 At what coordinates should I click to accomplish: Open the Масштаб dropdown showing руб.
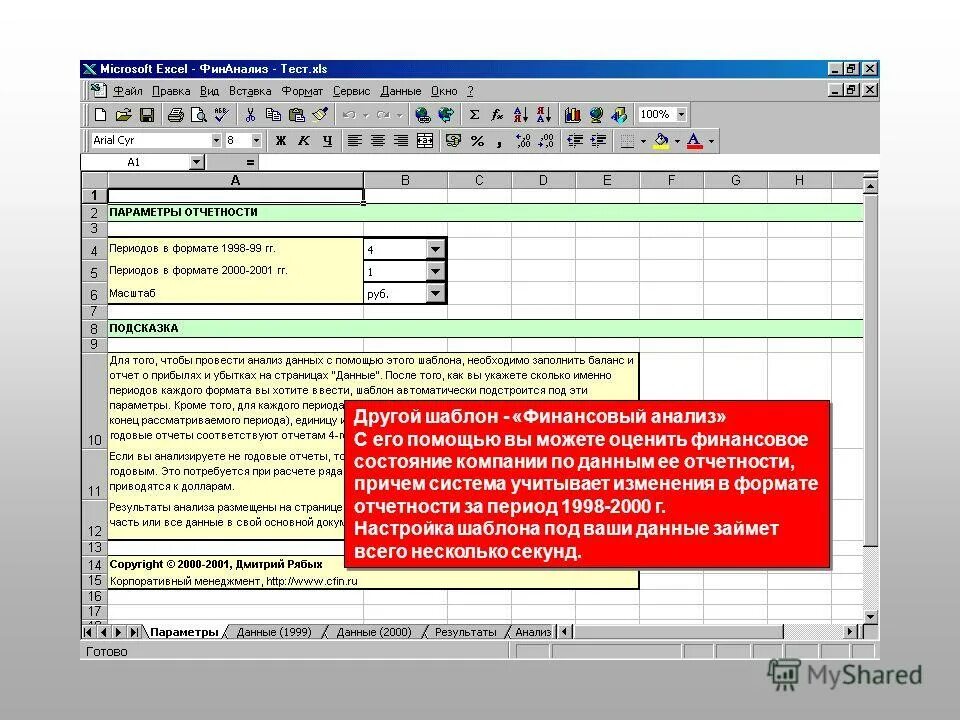tap(435, 293)
